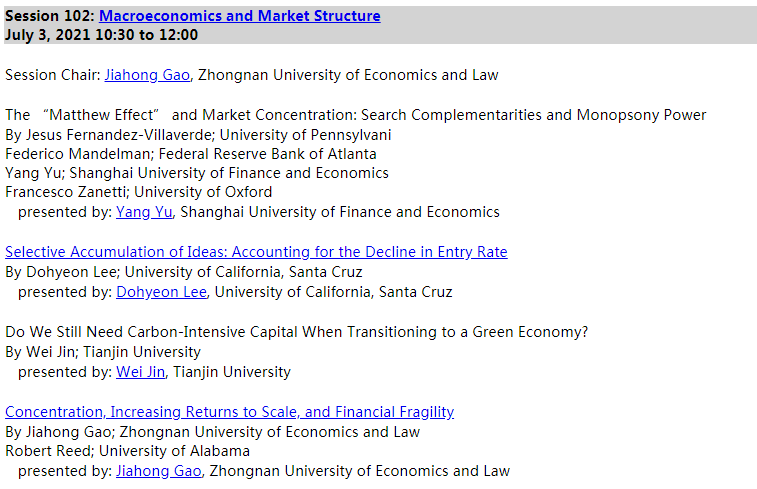The height and width of the screenshot is (489, 757).
Task: Click the "Session 102:" header label
Action: point(50,16)
